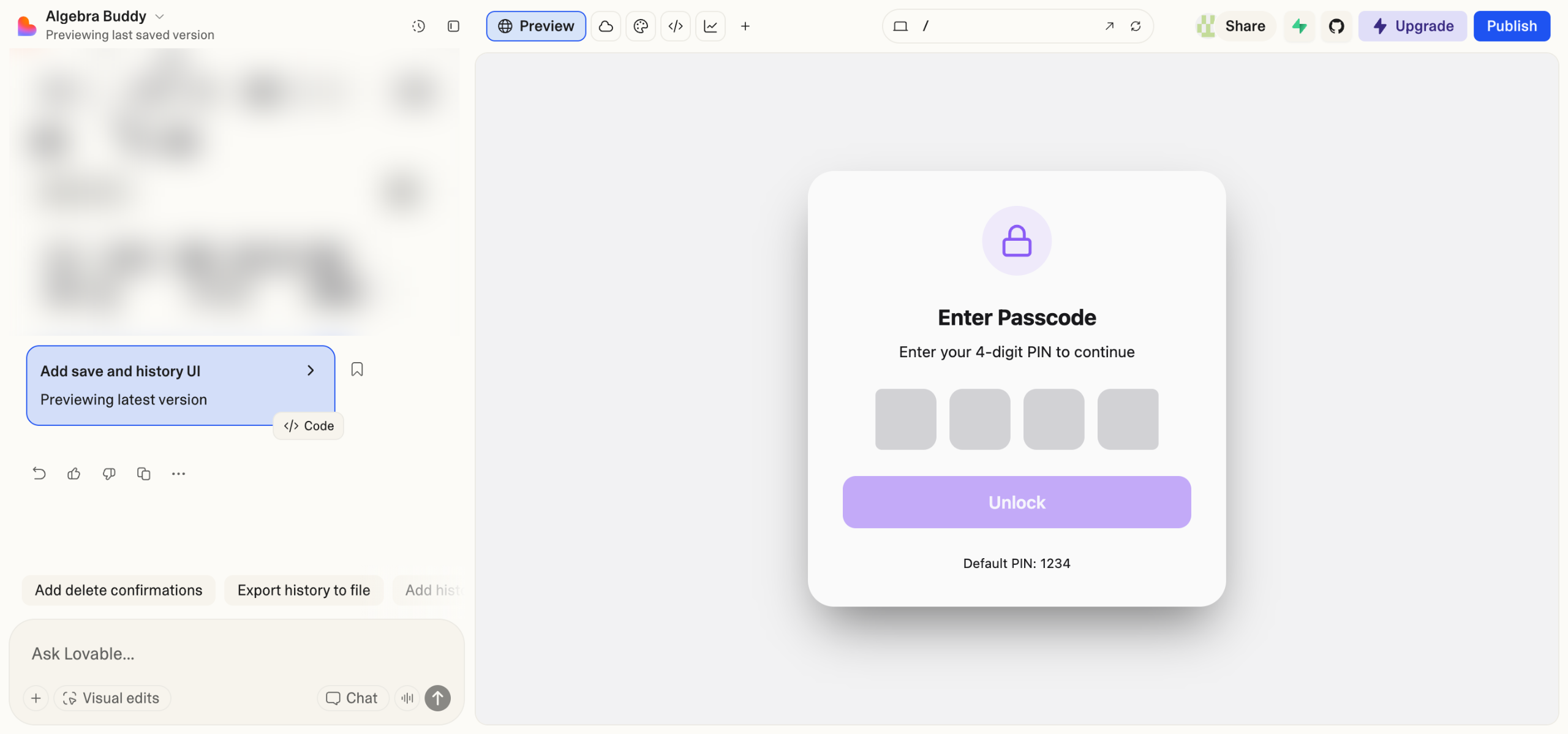Viewport: 1568px width, 734px height.
Task: Click the GitHub integration icon
Action: click(1336, 26)
